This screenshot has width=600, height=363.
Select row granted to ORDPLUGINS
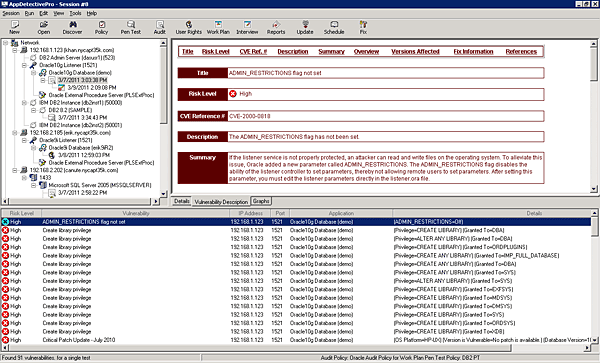(x=296, y=247)
